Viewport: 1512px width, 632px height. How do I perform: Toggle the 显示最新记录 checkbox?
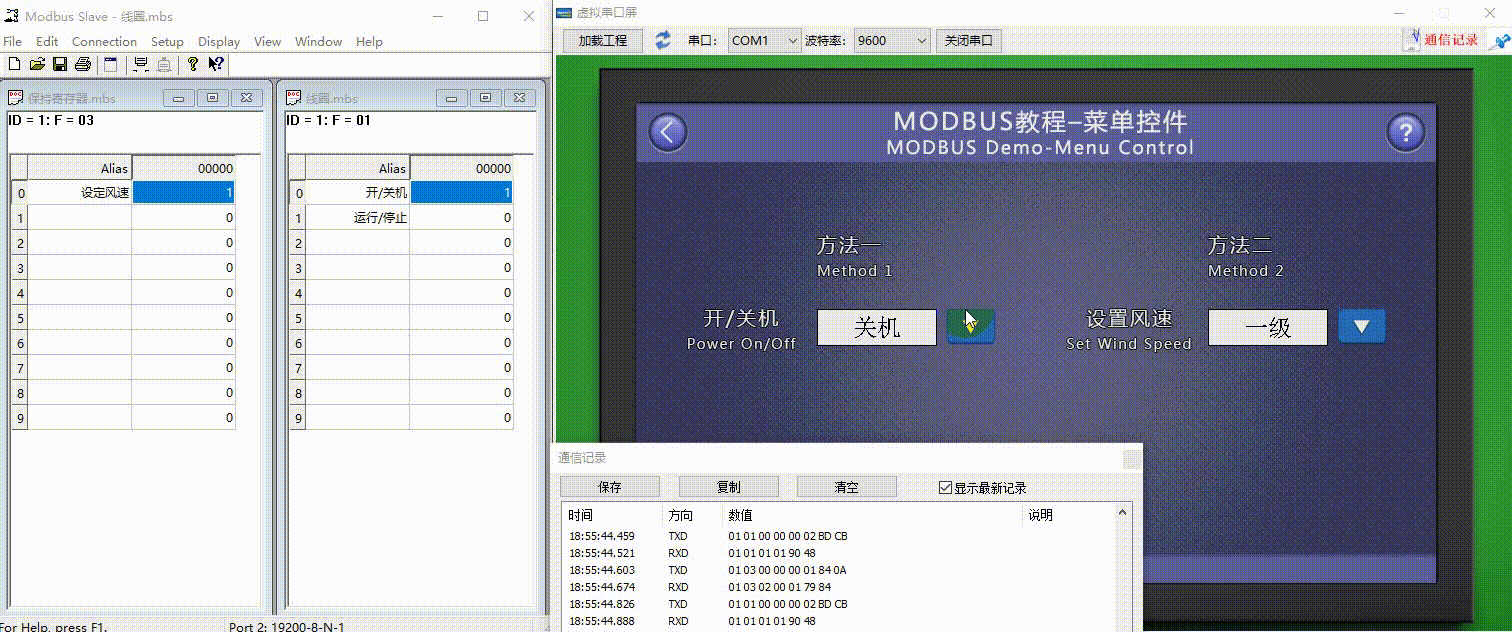click(945, 488)
